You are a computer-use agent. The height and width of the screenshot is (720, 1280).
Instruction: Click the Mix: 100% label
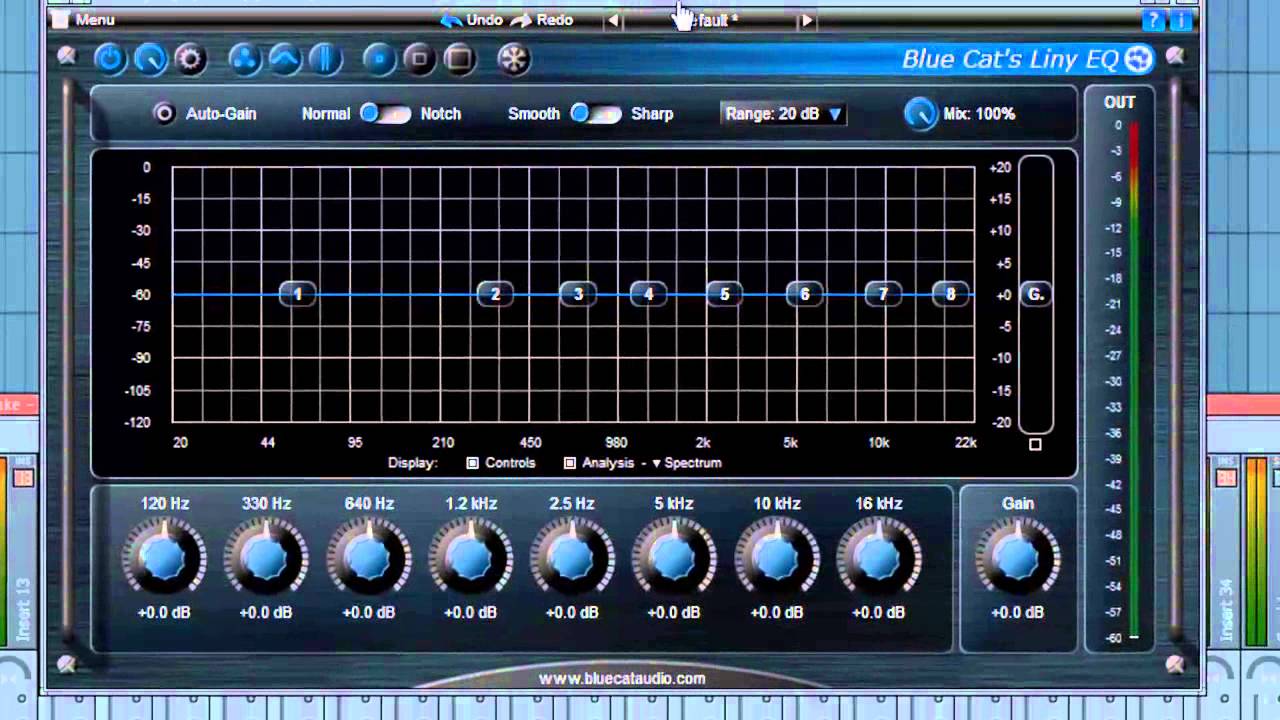point(980,114)
